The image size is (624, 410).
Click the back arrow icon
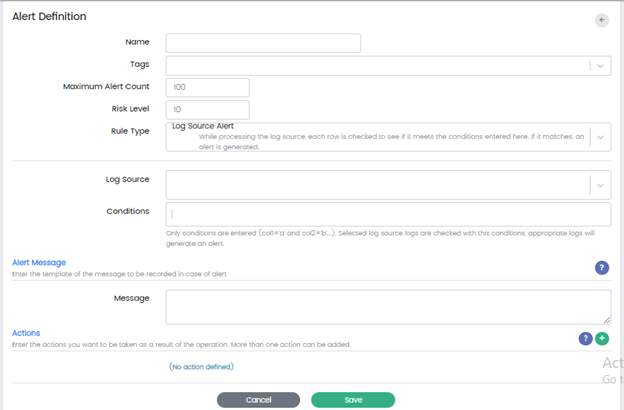click(601, 20)
